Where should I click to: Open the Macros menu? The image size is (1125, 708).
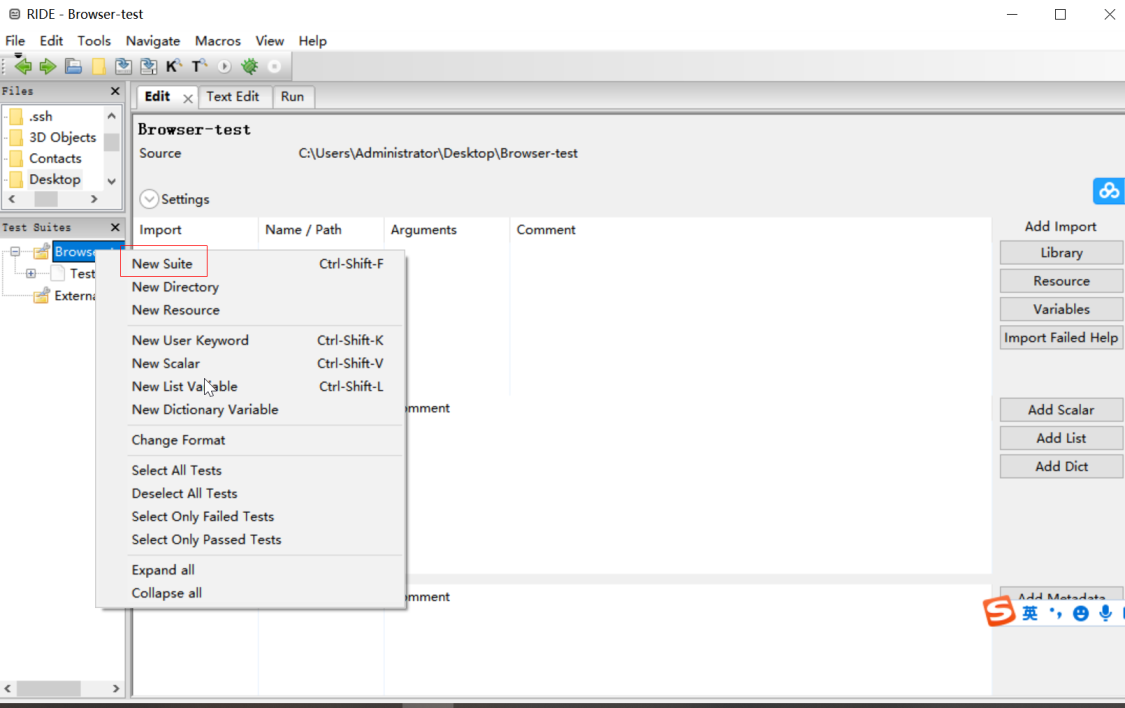217,41
